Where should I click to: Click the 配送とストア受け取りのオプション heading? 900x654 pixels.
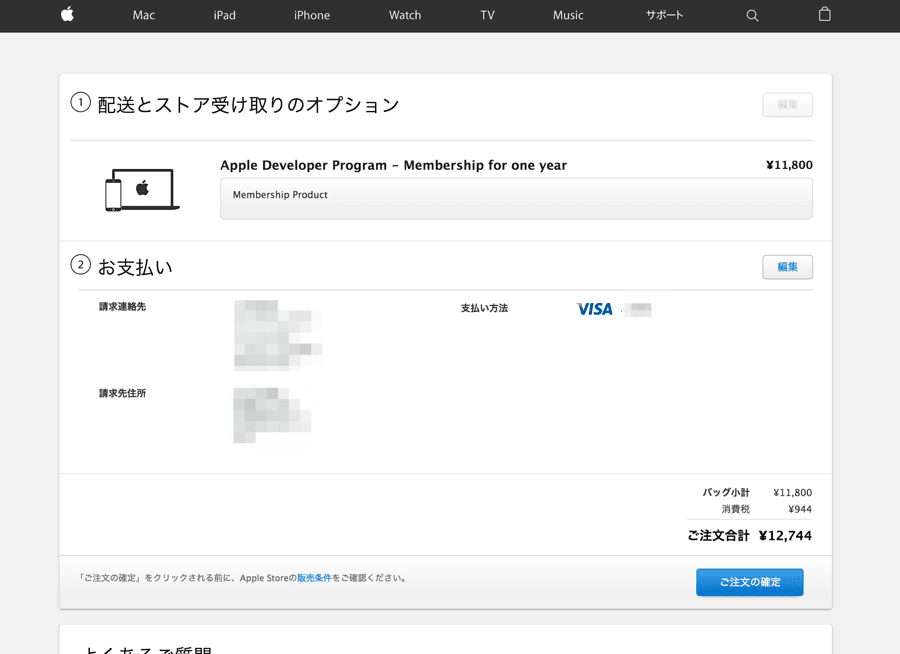(x=248, y=105)
